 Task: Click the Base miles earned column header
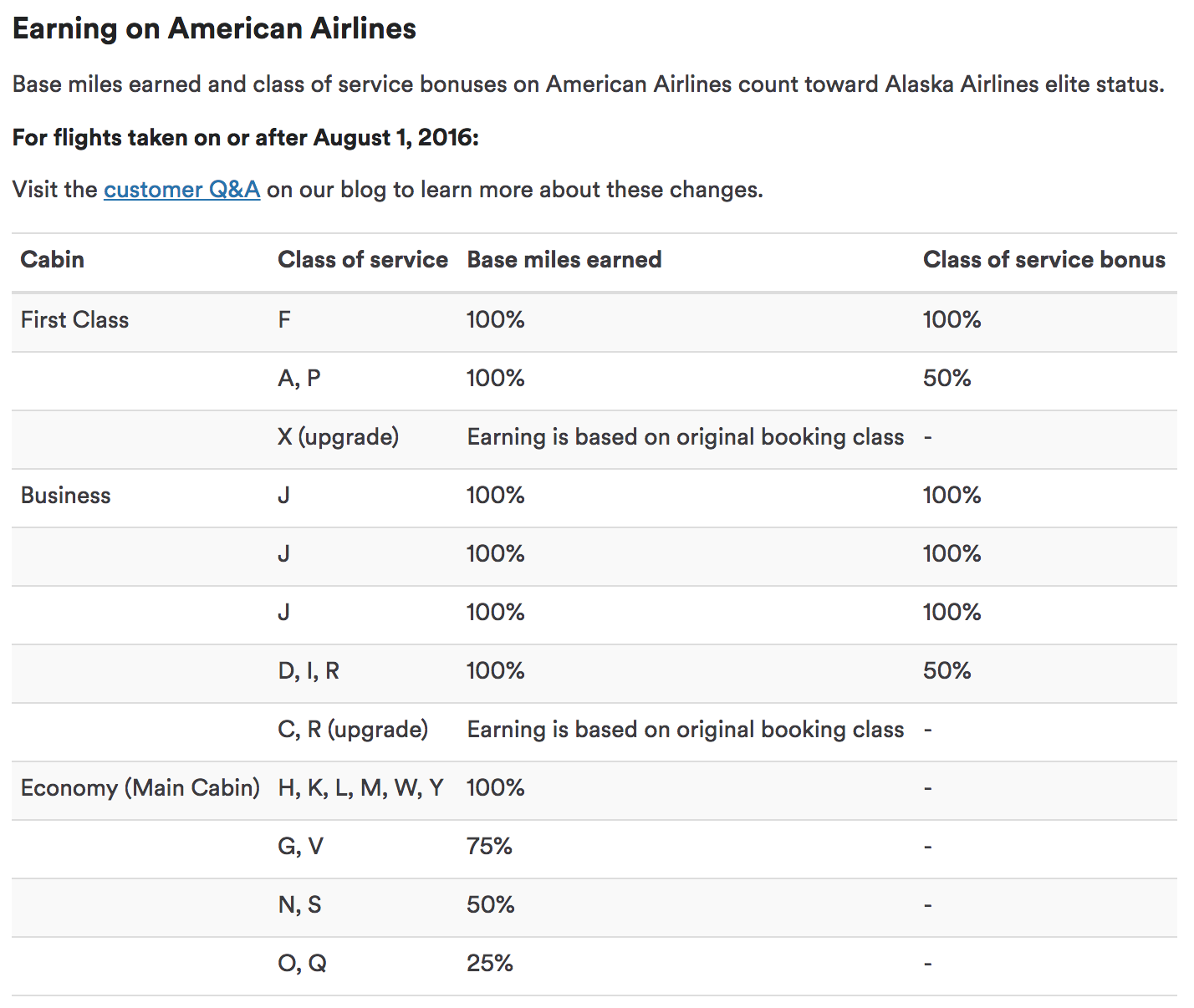click(564, 260)
